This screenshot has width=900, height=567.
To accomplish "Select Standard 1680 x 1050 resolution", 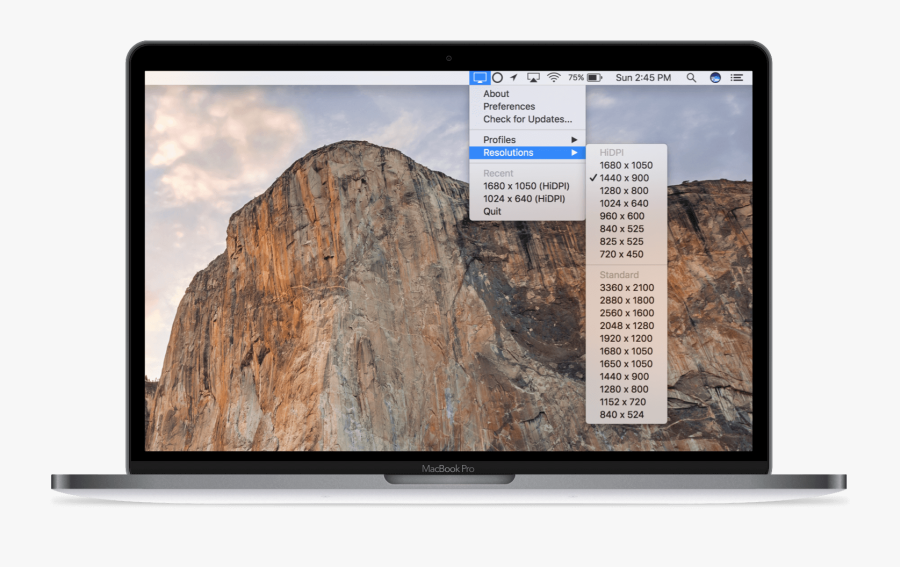I will click(626, 351).
